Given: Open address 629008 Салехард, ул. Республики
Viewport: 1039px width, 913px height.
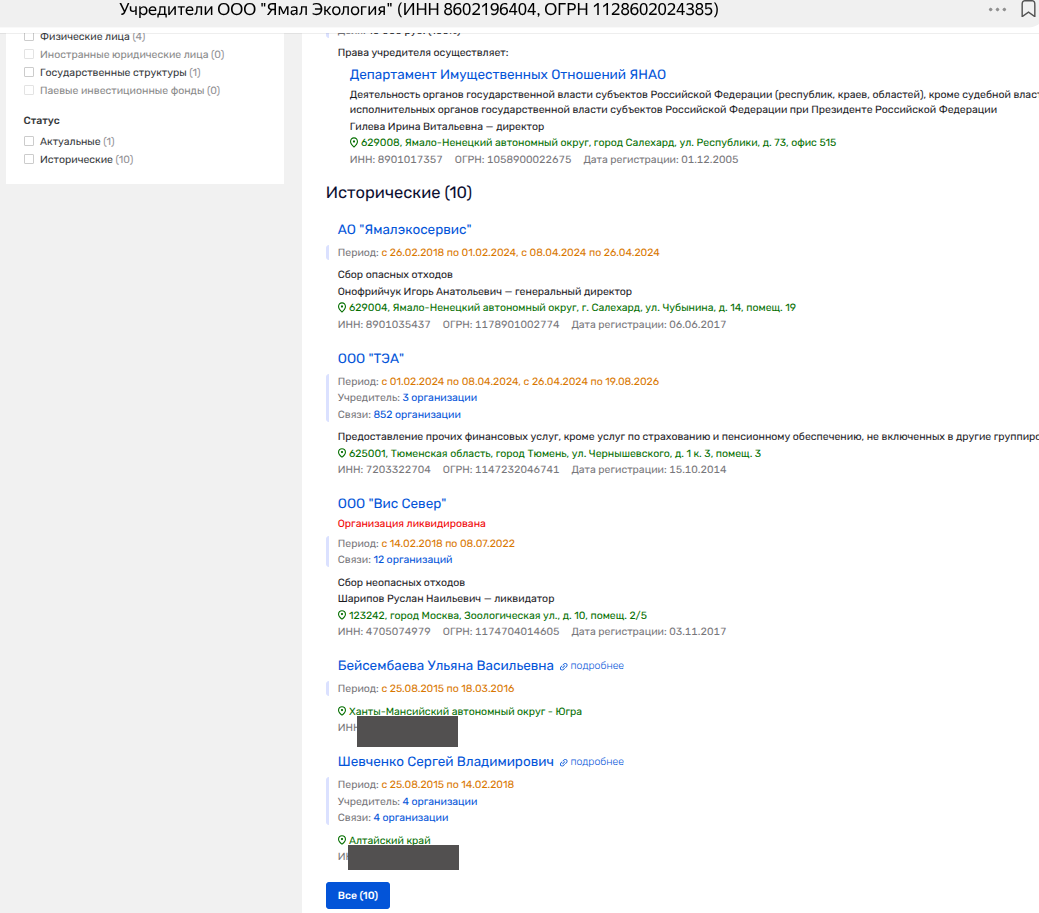Looking at the screenshot, I should [598, 142].
